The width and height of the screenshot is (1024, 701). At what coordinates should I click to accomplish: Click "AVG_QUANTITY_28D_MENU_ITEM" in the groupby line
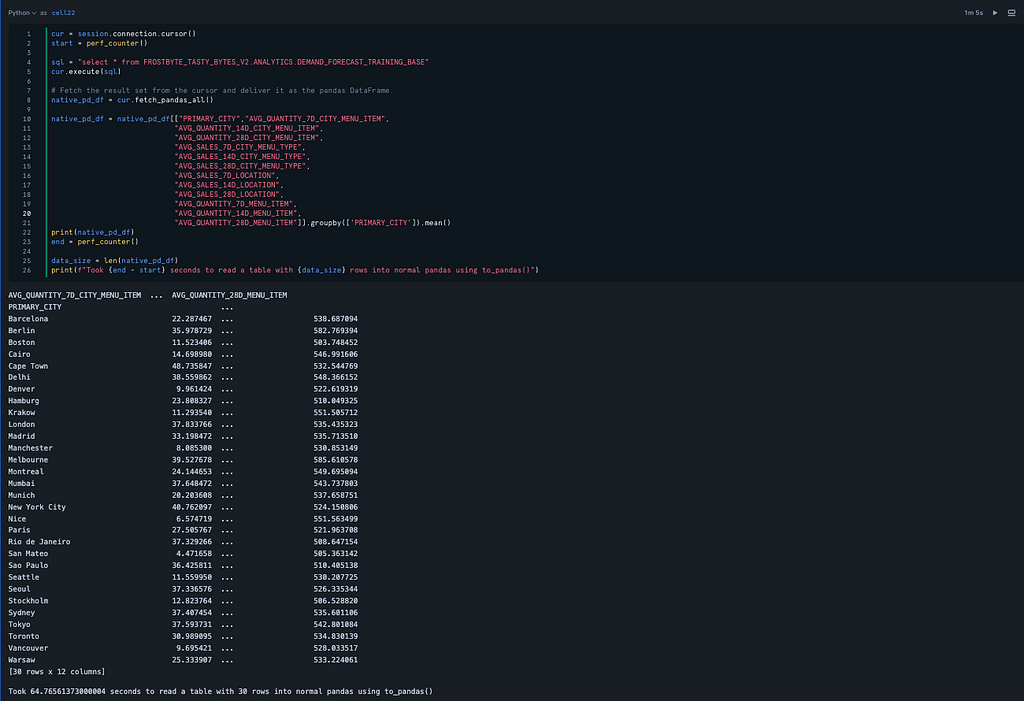click(237, 223)
